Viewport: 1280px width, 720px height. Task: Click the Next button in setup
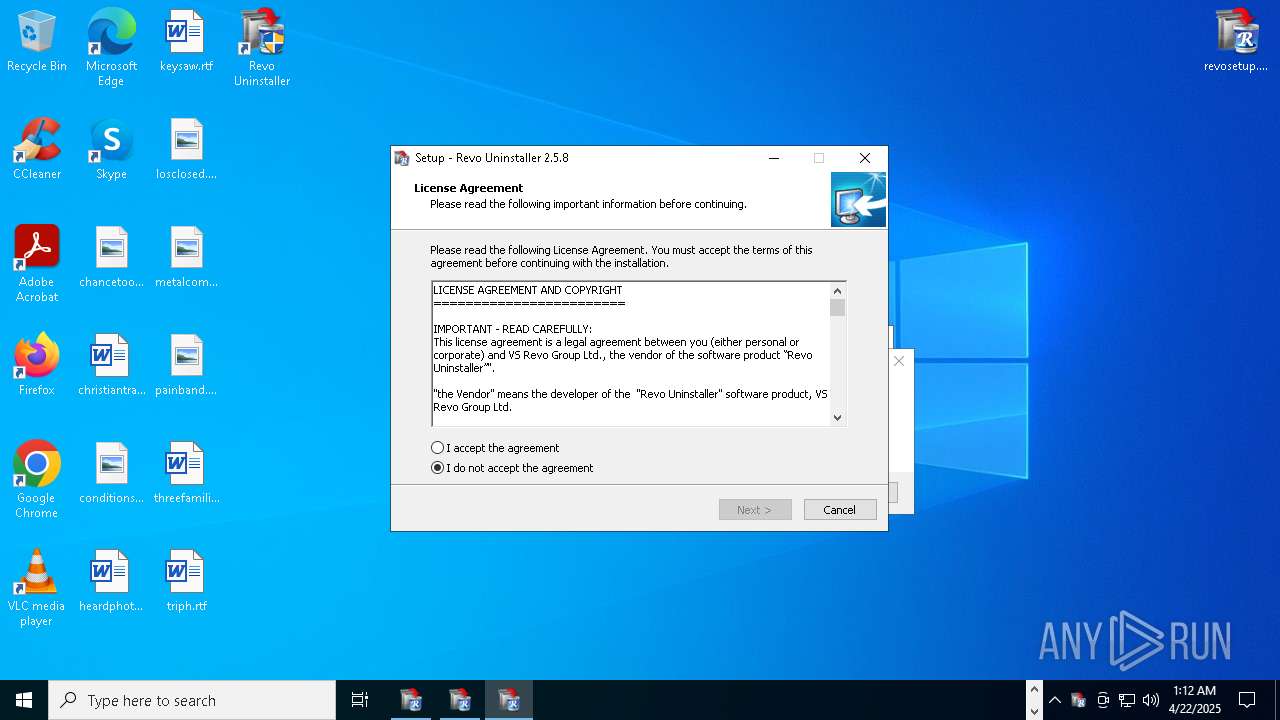[755, 510]
